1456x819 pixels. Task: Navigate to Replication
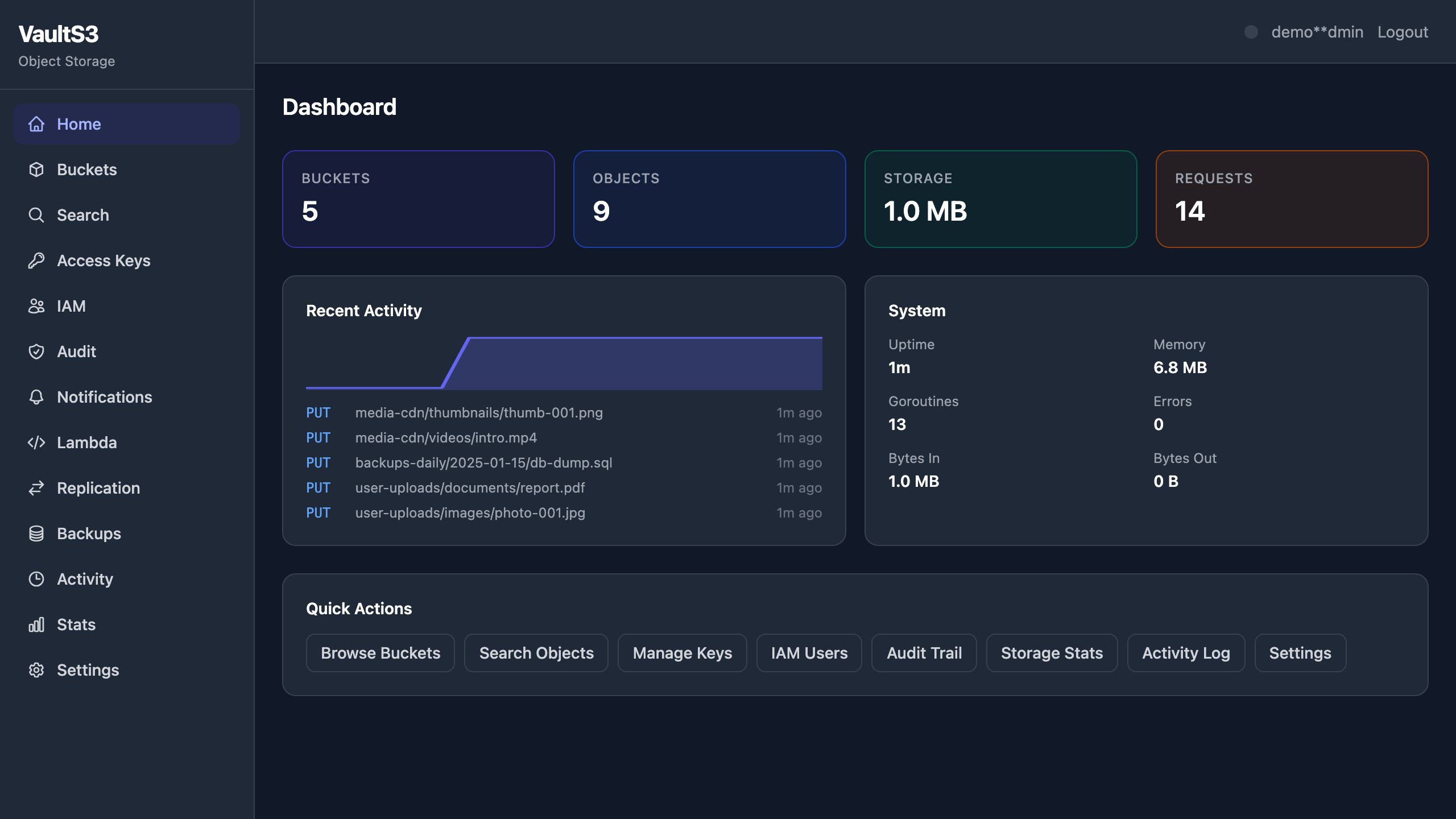pyautogui.click(x=127, y=488)
